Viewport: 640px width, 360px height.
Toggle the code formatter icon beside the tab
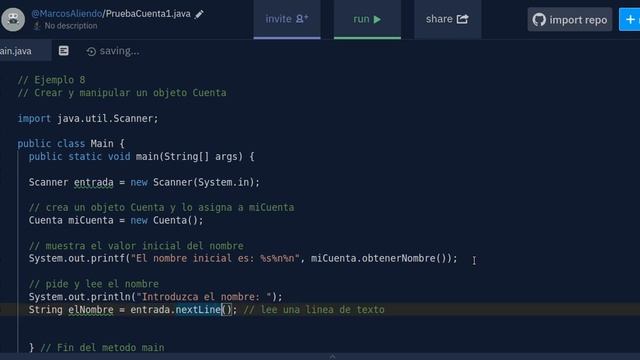(x=63, y=51)
